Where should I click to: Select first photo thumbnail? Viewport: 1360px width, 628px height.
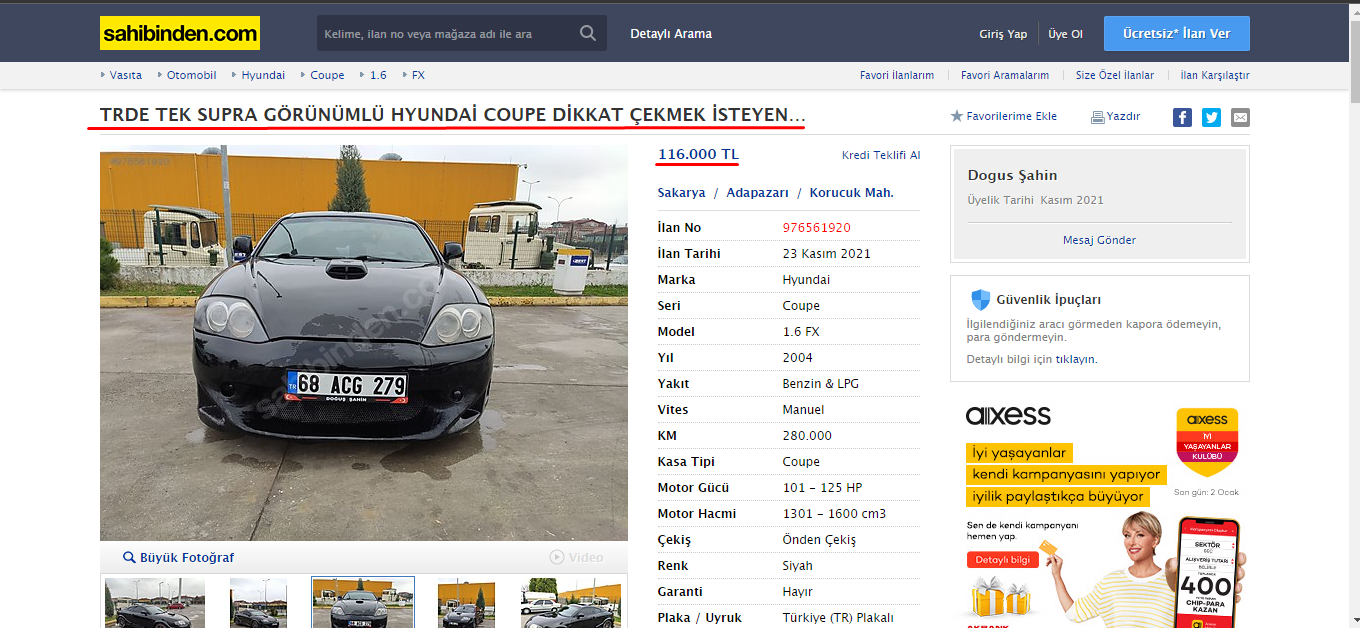155,603
